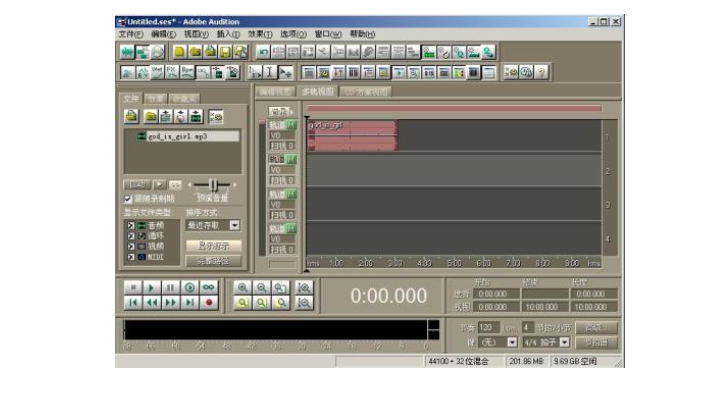Click the V0 volume field of track 4

[x=282, y=239]
